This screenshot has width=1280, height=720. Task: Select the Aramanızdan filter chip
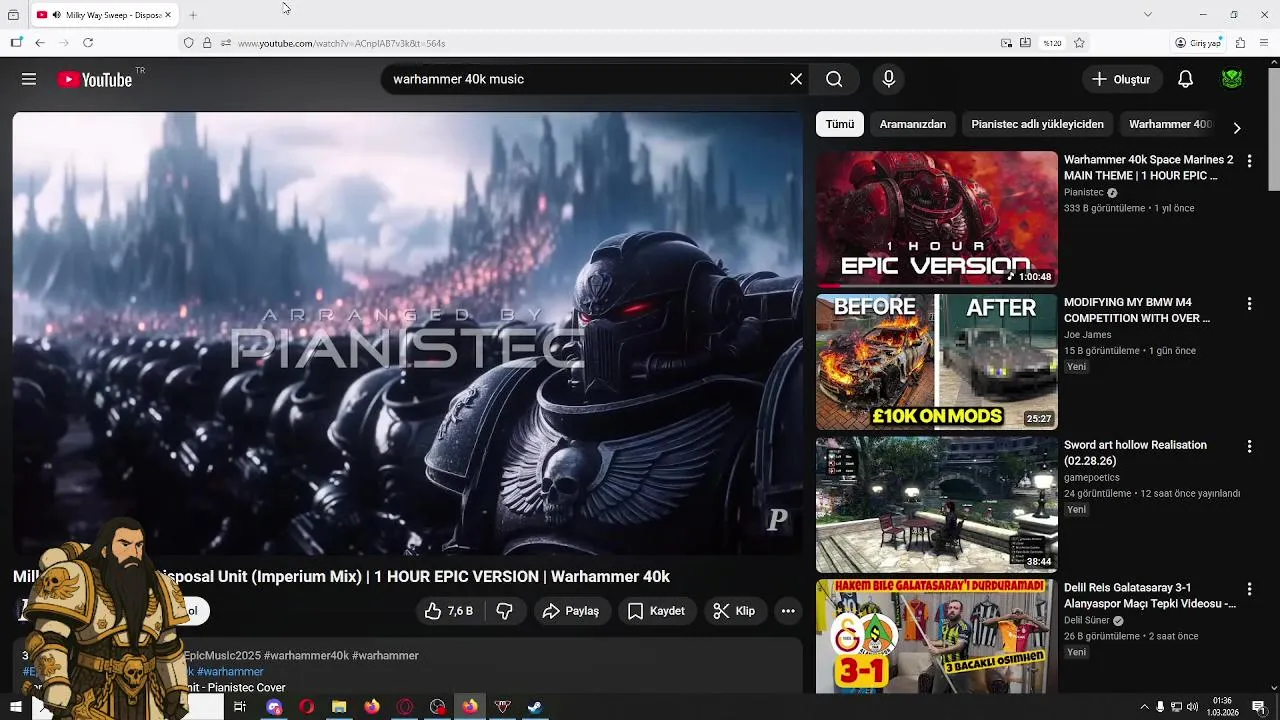tap(912, 125)
